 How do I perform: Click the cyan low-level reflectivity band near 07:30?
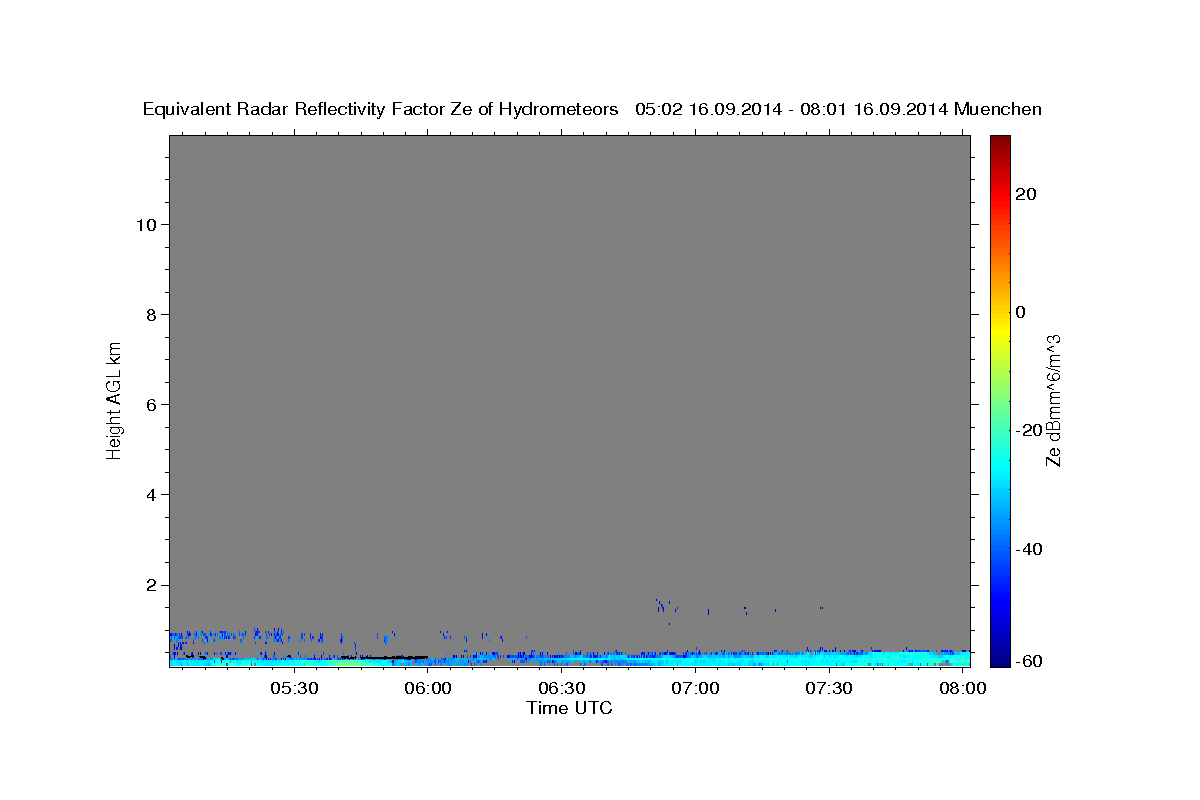click(x=829, y=658)
